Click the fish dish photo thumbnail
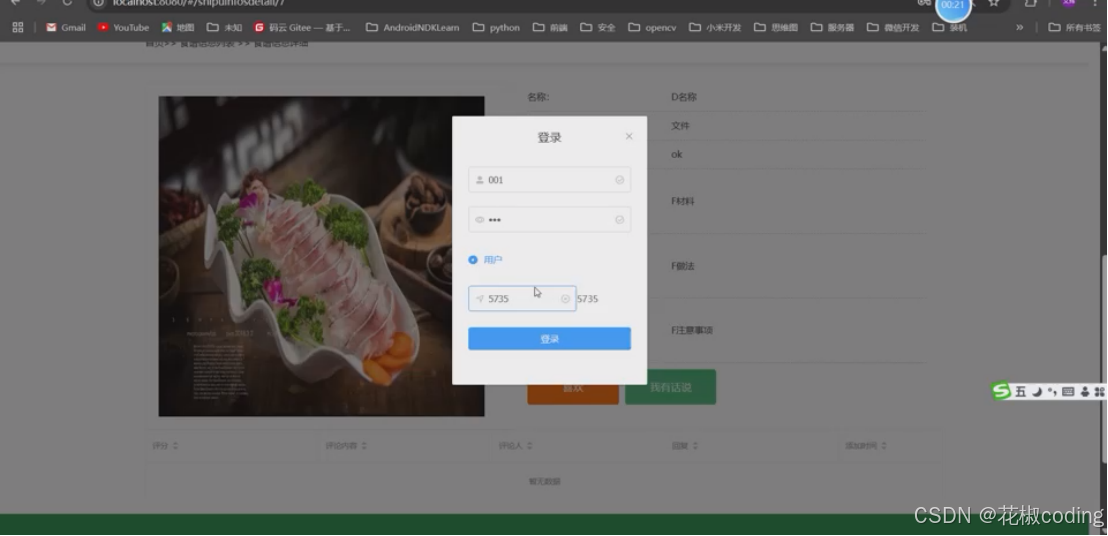This screenshot has height=536, width=1108. coord(322,256)
